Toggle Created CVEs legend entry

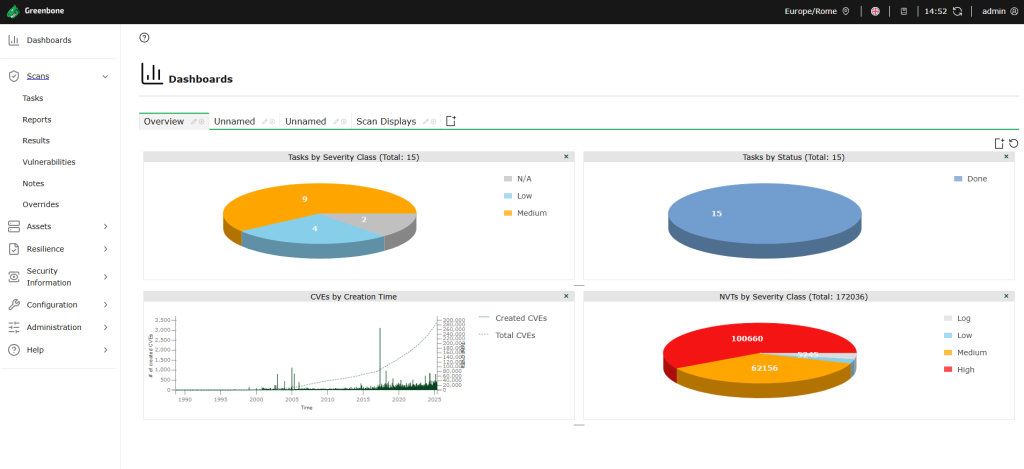point(520,318)
